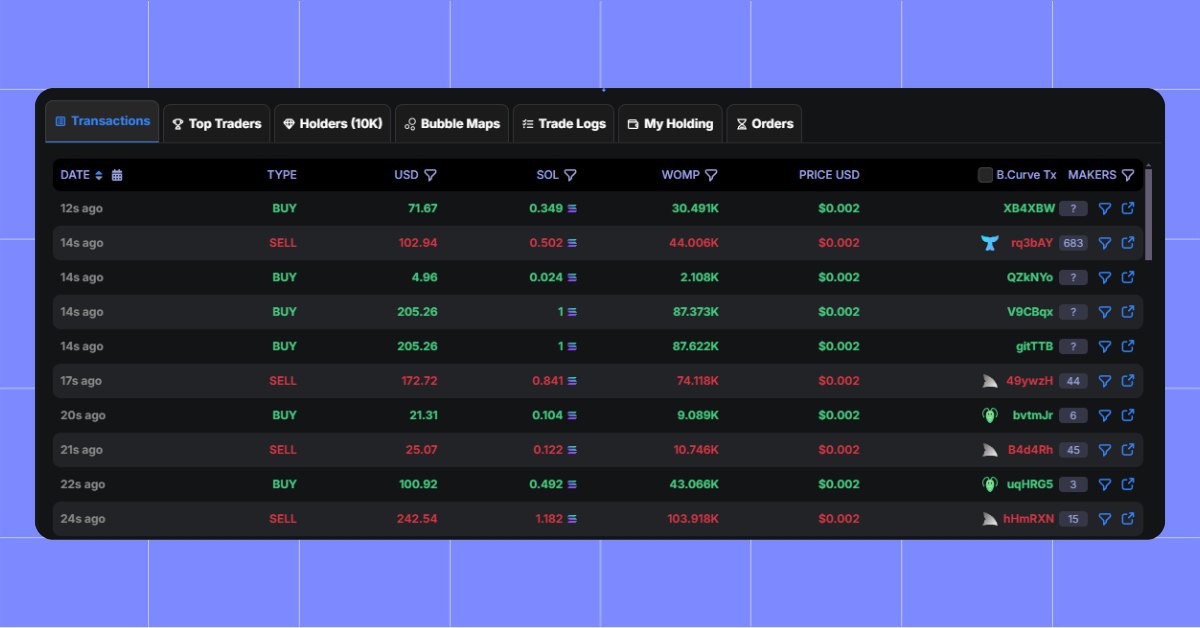Click the purple list icon beside 0.349 SOL
Viewport: 1200px width, 628px height.
tap(569, 208)
